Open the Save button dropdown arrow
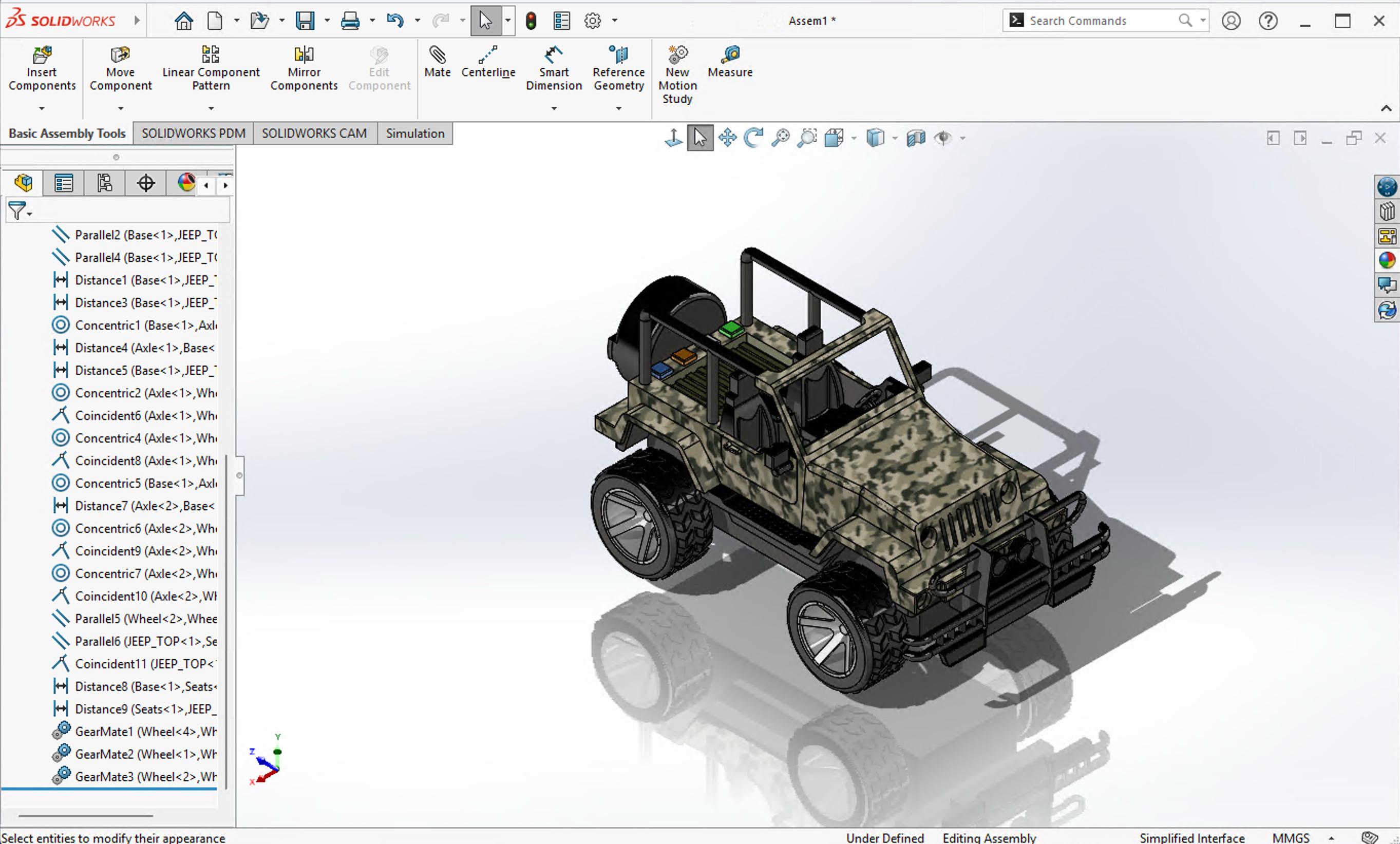This screenshot has height=844, width=1400. pos(327,21)
